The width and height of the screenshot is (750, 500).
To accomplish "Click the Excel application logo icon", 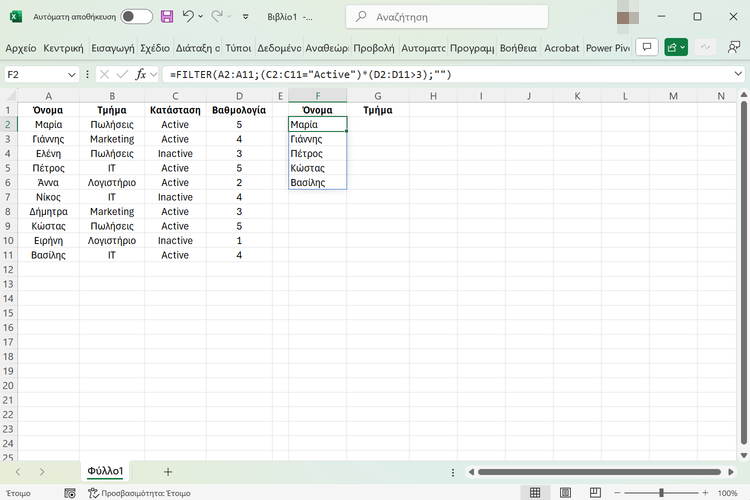I will [16, 17].
